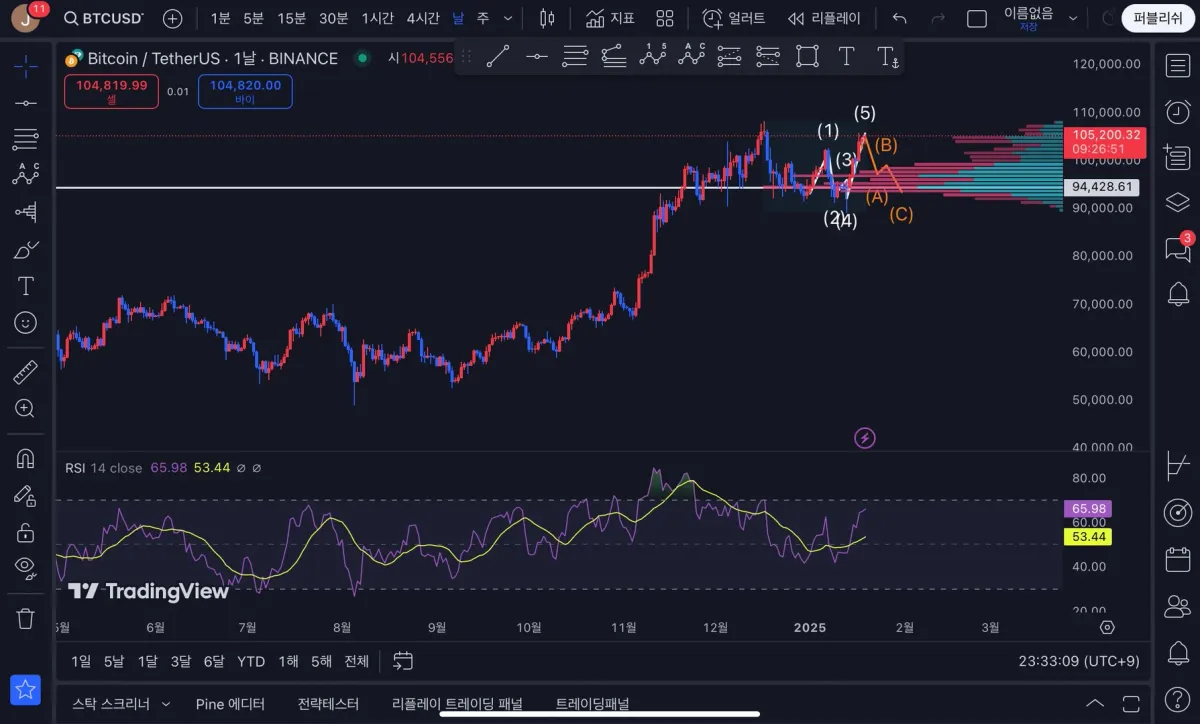Click the trend line tool in floating toolbar

click(x=498, y=57)
